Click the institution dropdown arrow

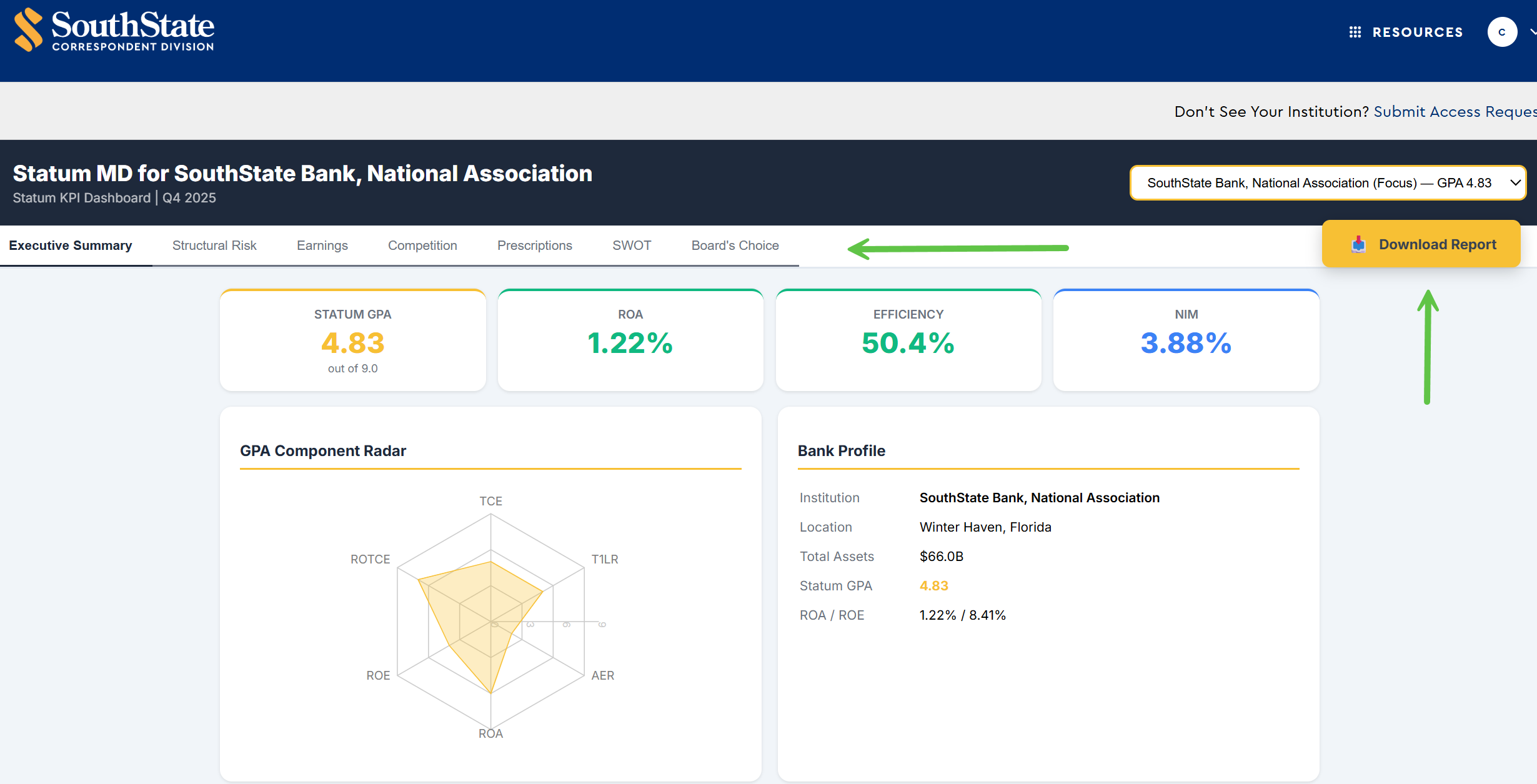pyautogui.click(x=1515, y=183)
